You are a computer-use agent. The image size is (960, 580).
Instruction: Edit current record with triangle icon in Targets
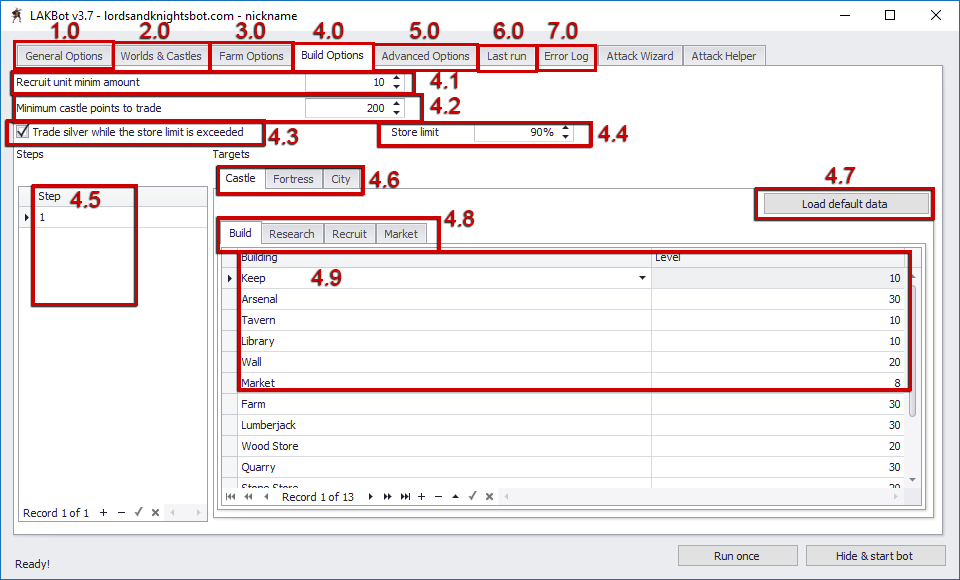(x=456, y=497)
